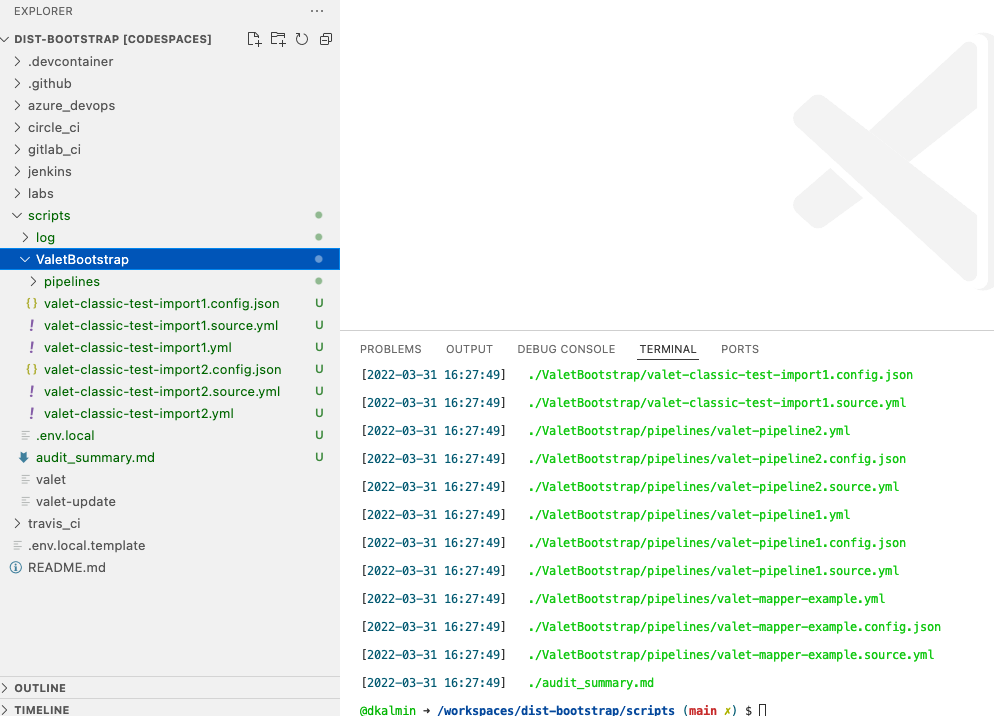This screenshot has height=716, width=994.
Task: Select the TERMINAL tab
Action: (668, 349)
